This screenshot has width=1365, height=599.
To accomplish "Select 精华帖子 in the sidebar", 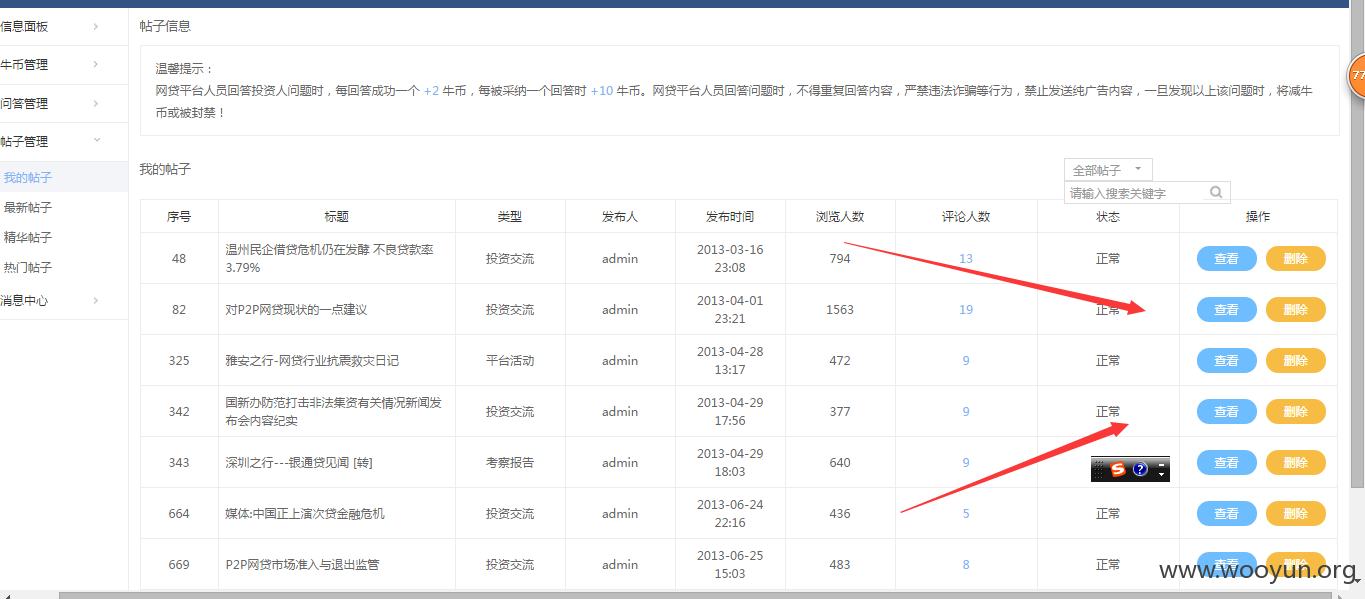I will pos(28,238).
